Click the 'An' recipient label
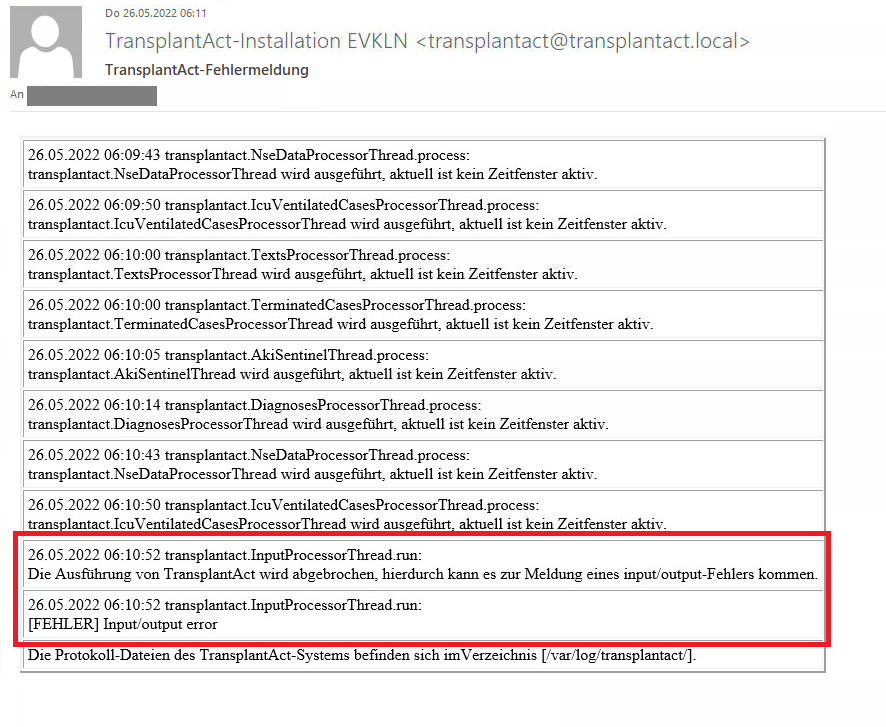Image resolution: width=886 pixels, height=727 pixels. (16, 95)
